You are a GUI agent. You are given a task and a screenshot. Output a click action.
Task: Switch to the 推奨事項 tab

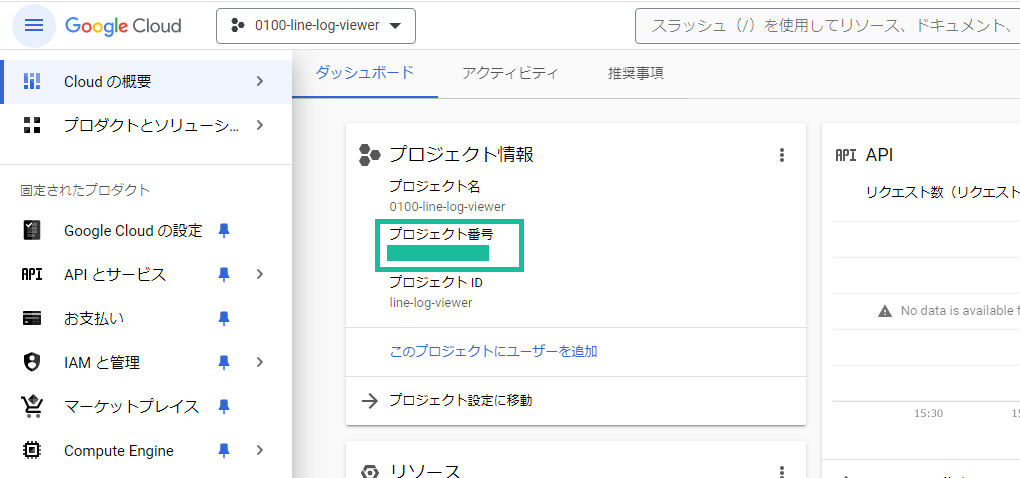click(636, 73)
